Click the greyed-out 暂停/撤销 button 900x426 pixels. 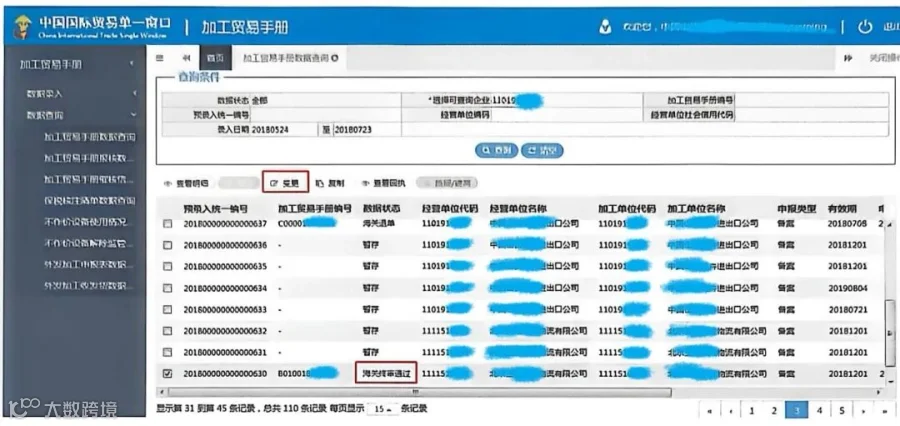(447, 183)
